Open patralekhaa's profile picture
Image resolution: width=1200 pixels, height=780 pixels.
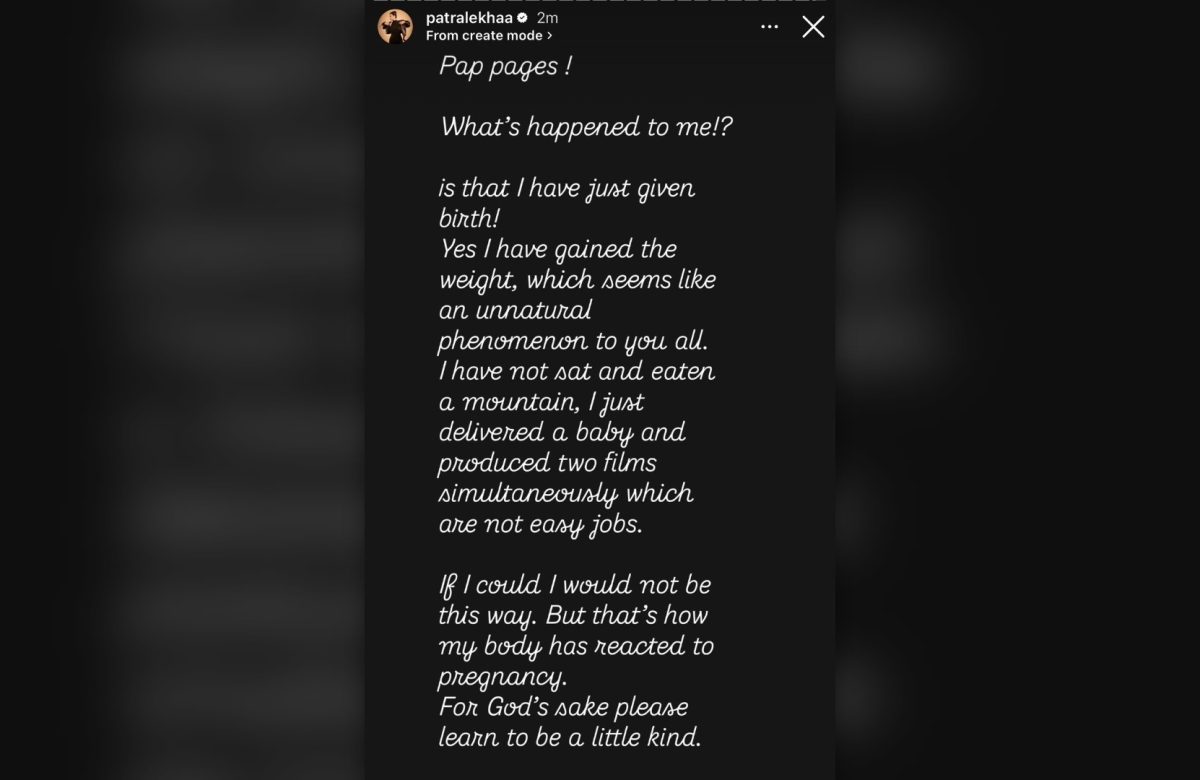pos(395,26)
